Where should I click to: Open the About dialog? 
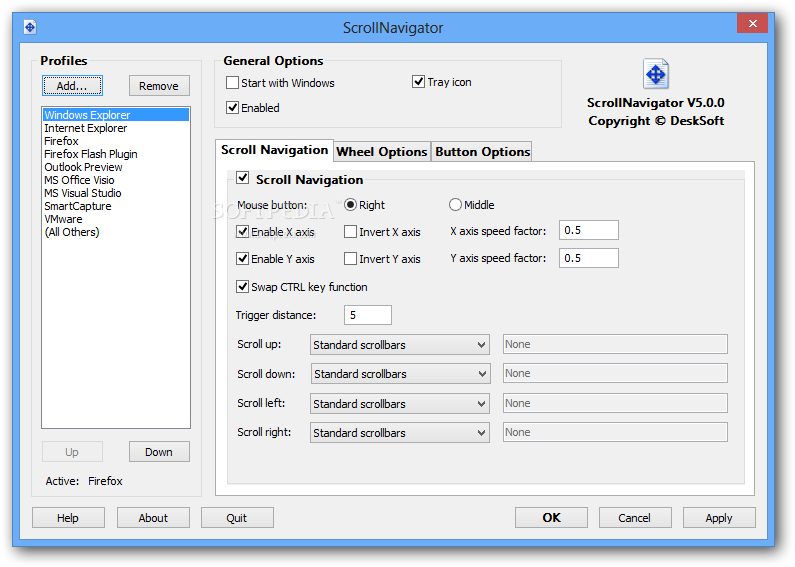coord(153,518)
